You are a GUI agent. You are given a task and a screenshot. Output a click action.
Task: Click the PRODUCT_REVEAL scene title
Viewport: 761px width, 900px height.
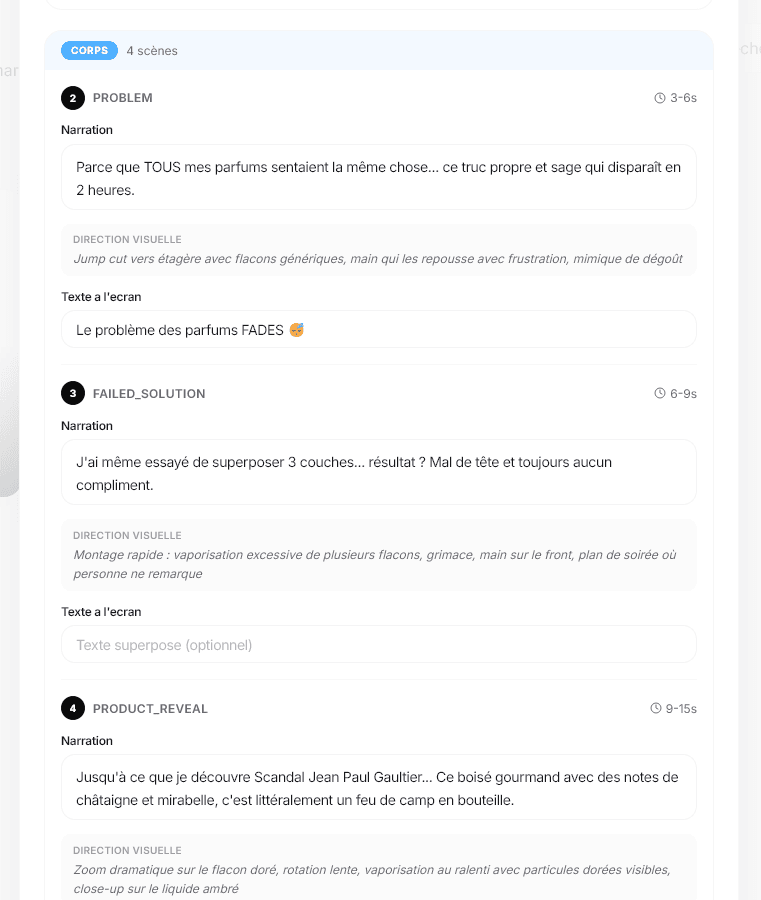click(150, 709)
